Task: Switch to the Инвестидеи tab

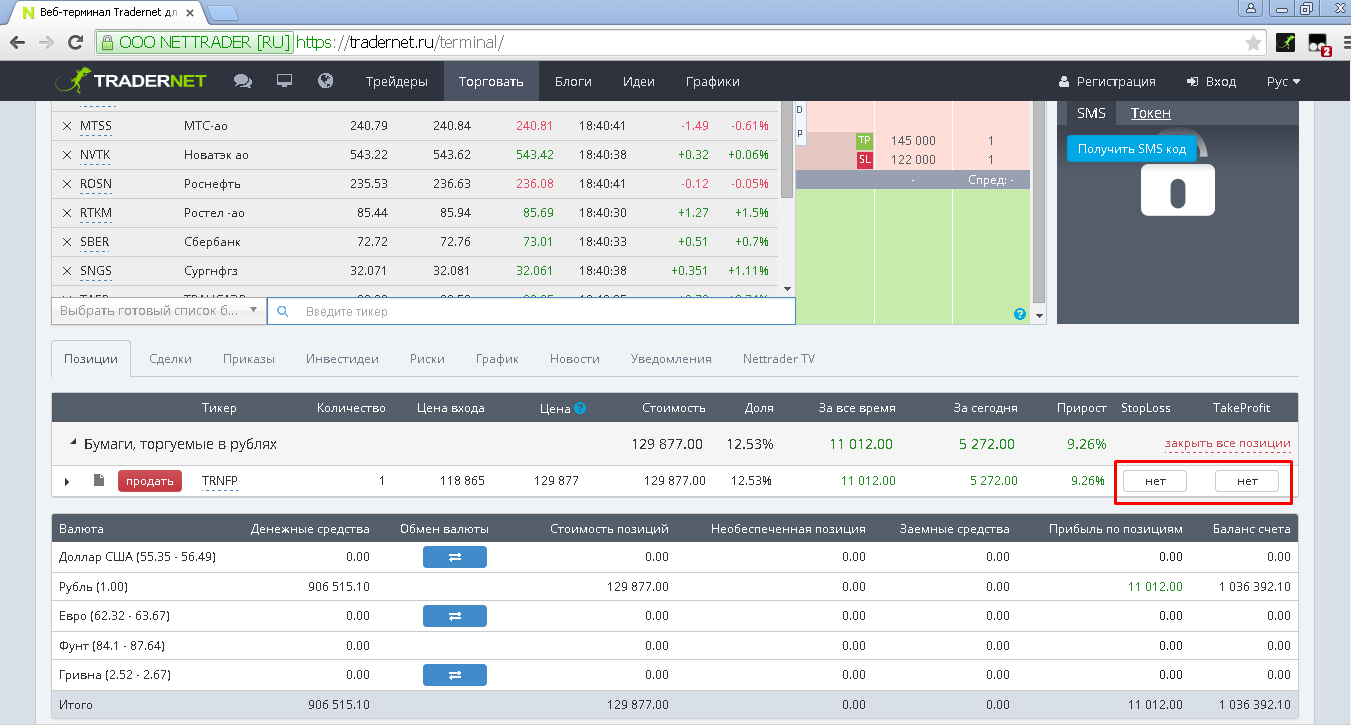Action: 342,359
